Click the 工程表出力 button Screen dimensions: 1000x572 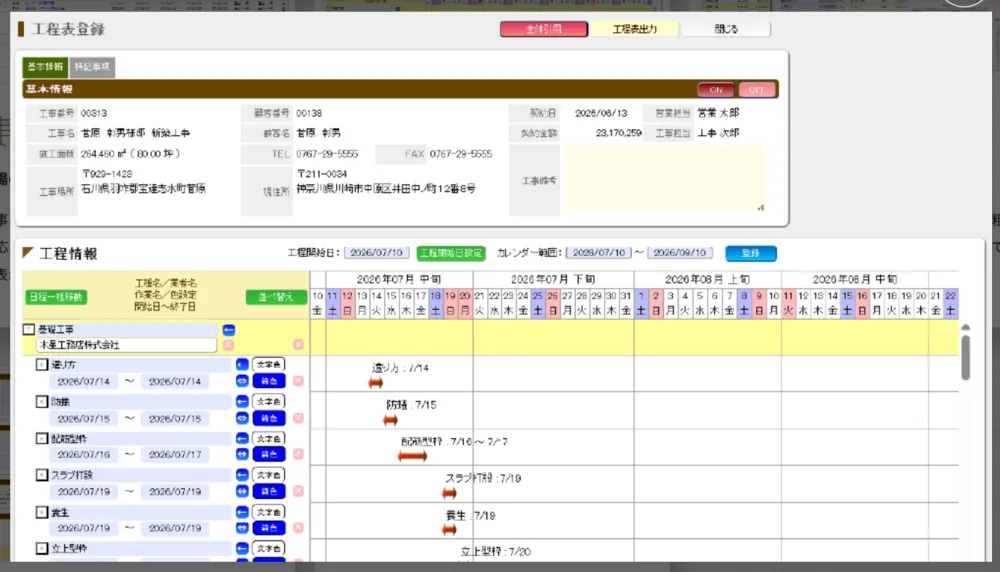(635, 29)
